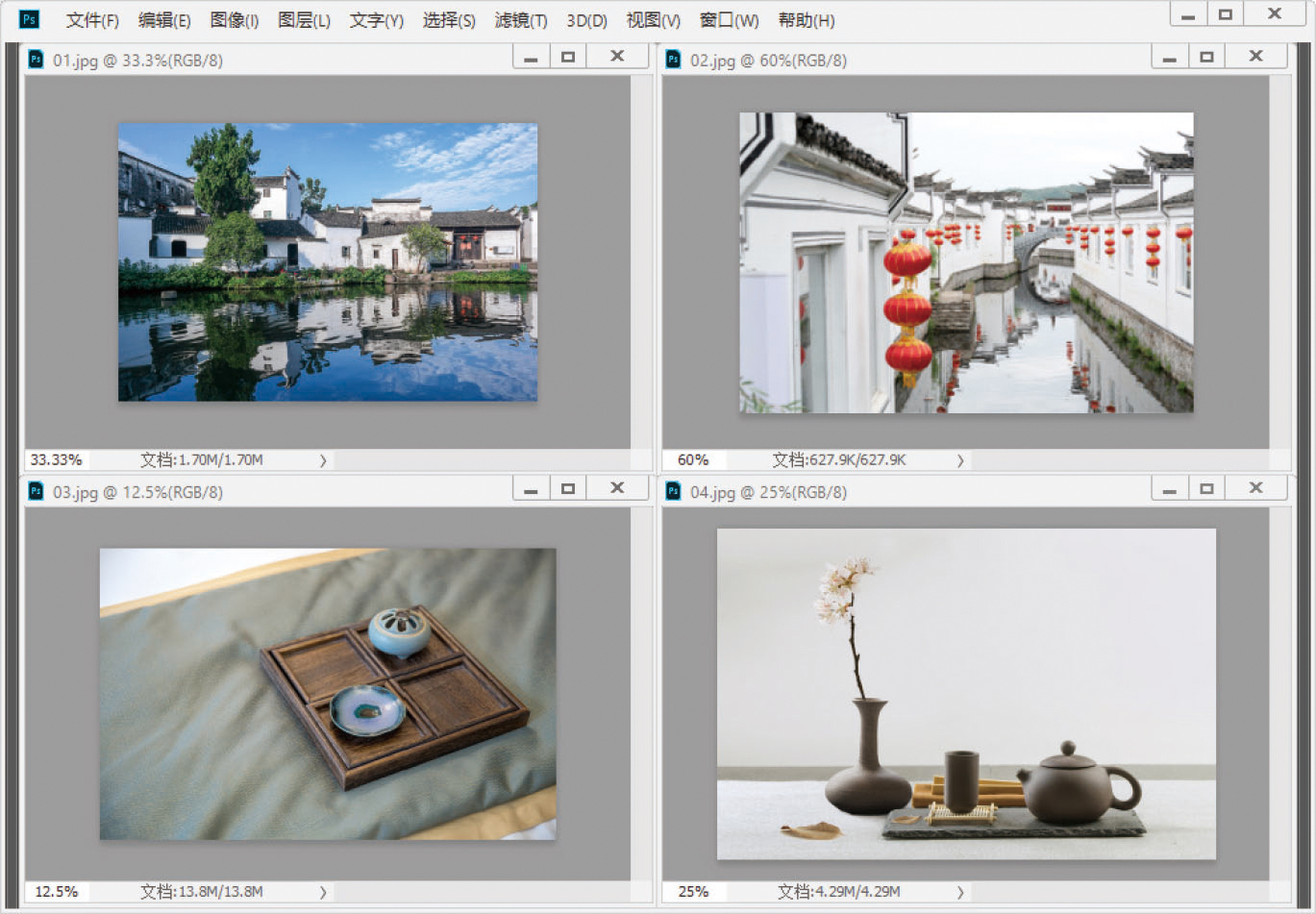
Task: Maximize the 04.jpg document window
Action: pos(1206,488)
